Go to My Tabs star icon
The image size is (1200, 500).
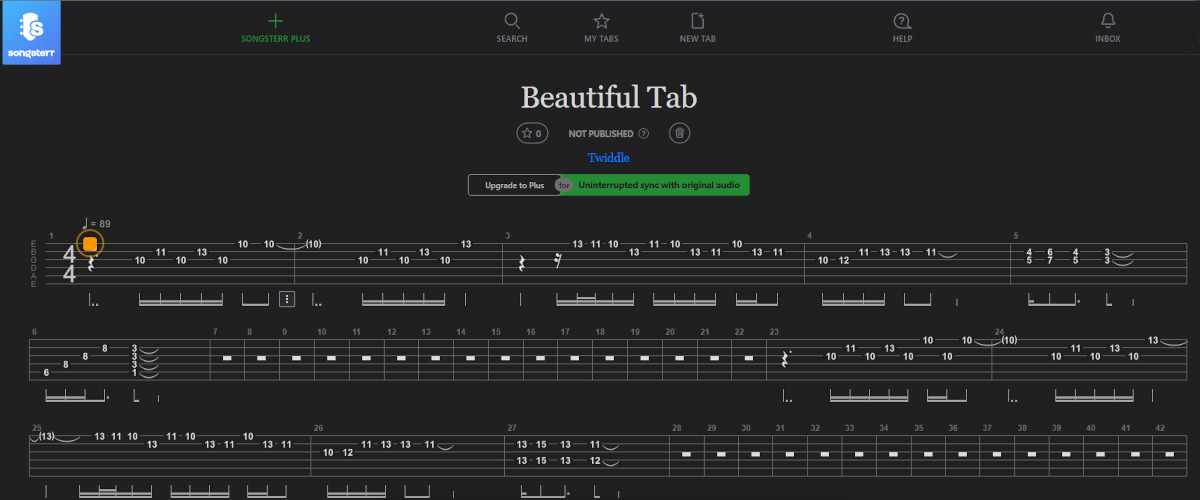coord(601,21)
